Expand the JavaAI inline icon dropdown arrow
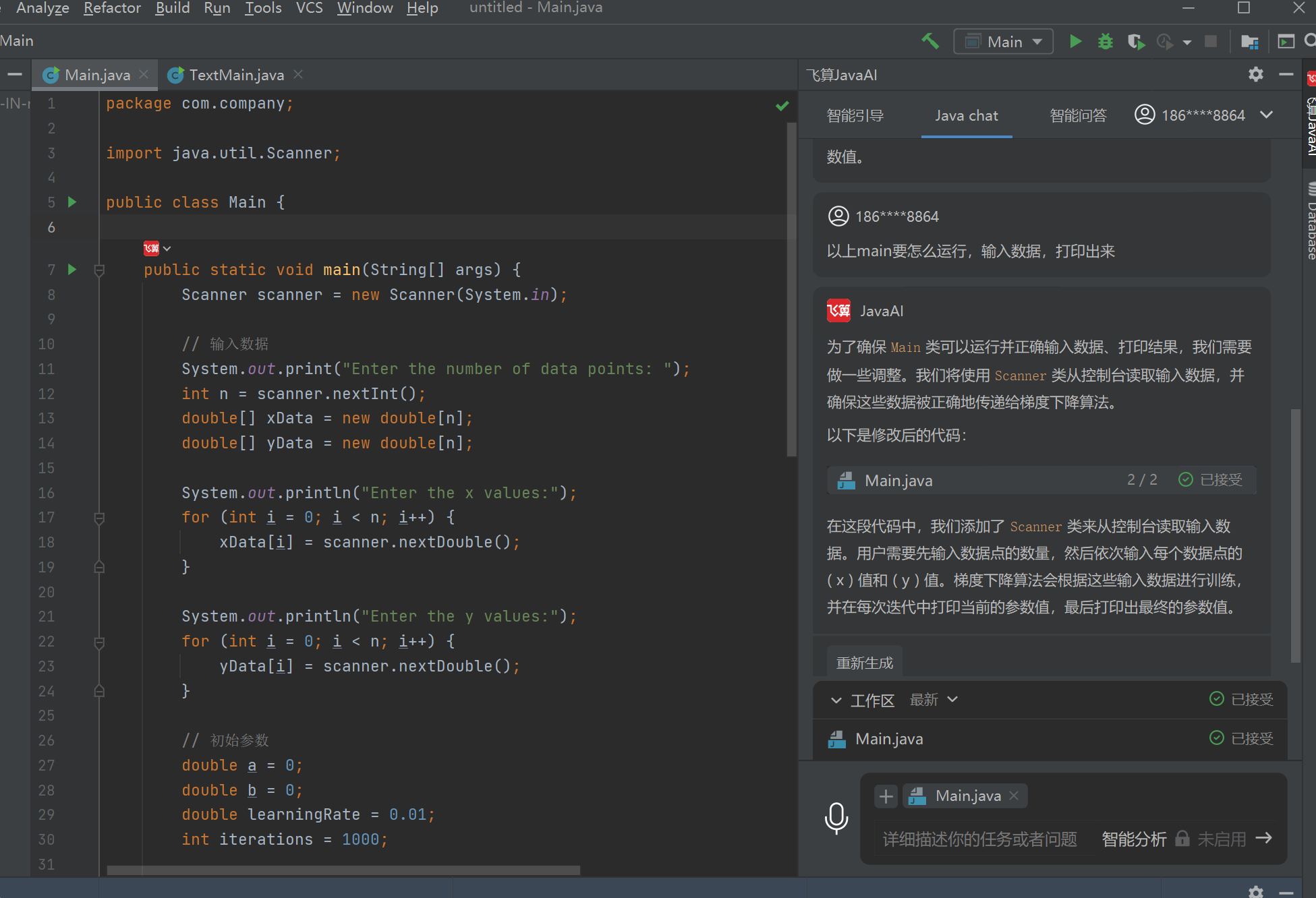This screenshot has height=898, width=1316. (167, 249)
